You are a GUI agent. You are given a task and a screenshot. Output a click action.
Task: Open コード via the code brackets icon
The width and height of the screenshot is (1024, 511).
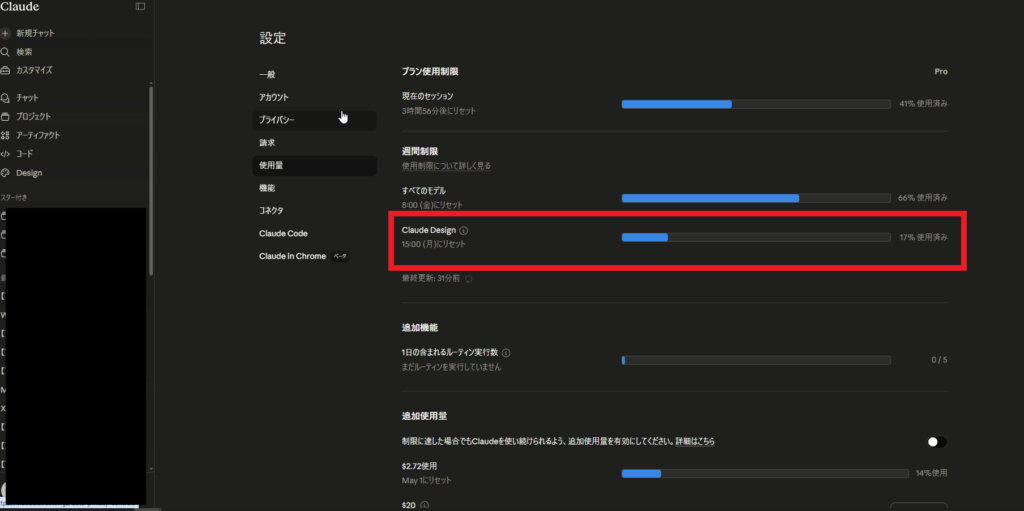(6, 154)
